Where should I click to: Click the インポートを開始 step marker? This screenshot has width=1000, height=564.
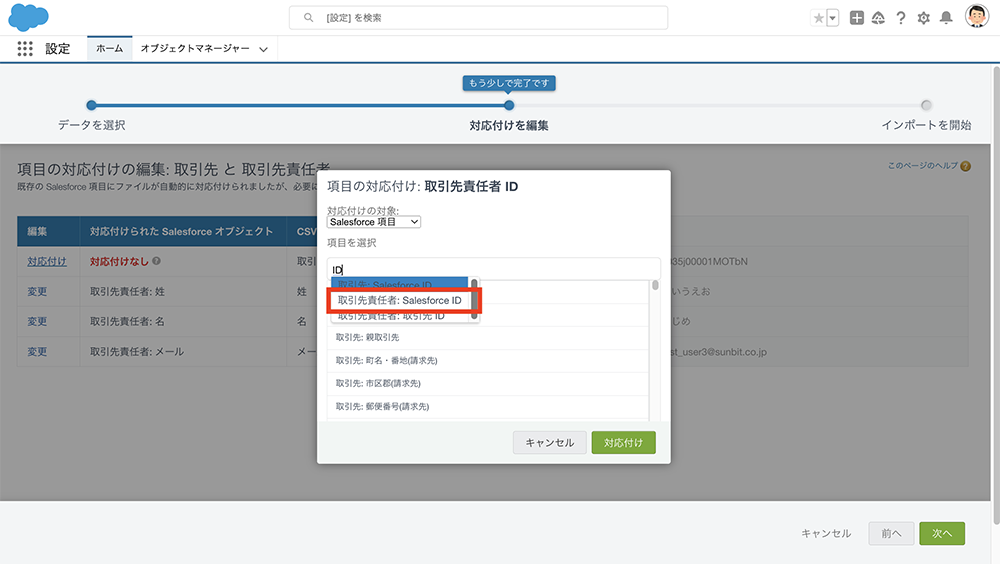pyautogui.click(x=926, y=105)
